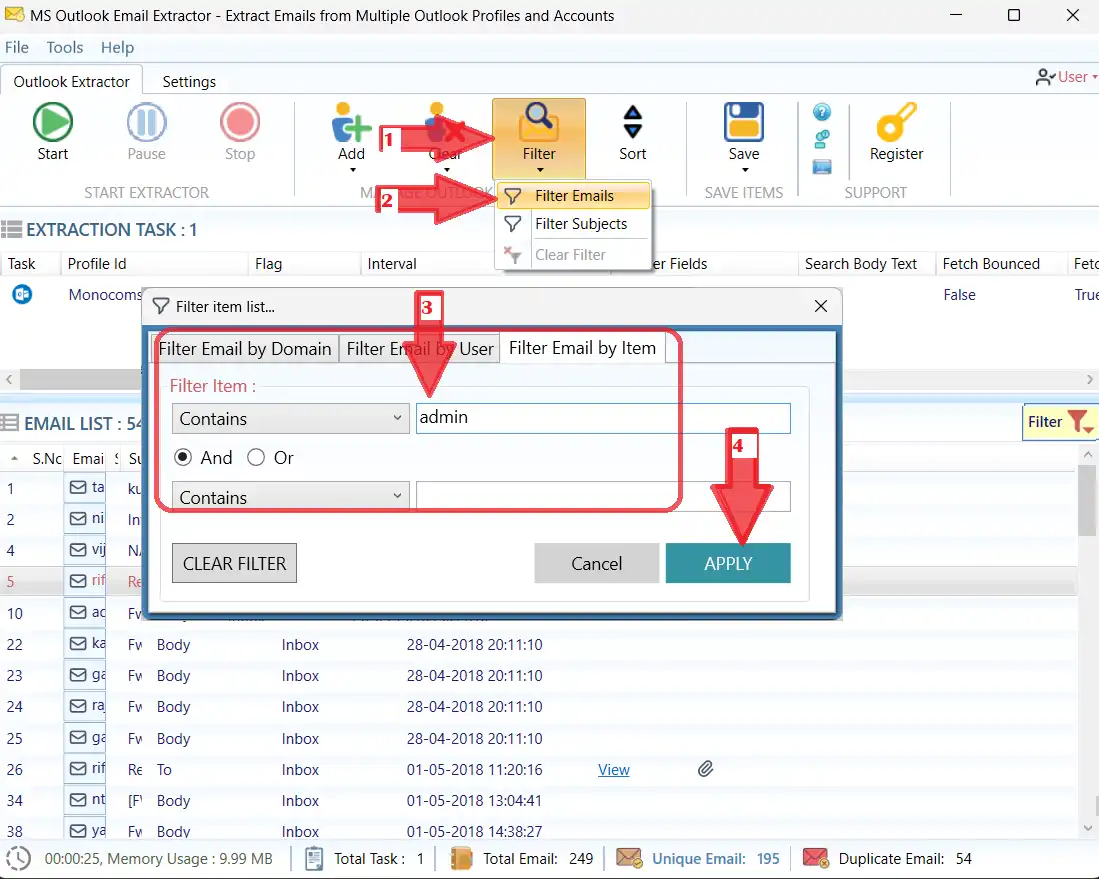
Task: Click the monitor icon in Support group
Action: tap(821, 167)
